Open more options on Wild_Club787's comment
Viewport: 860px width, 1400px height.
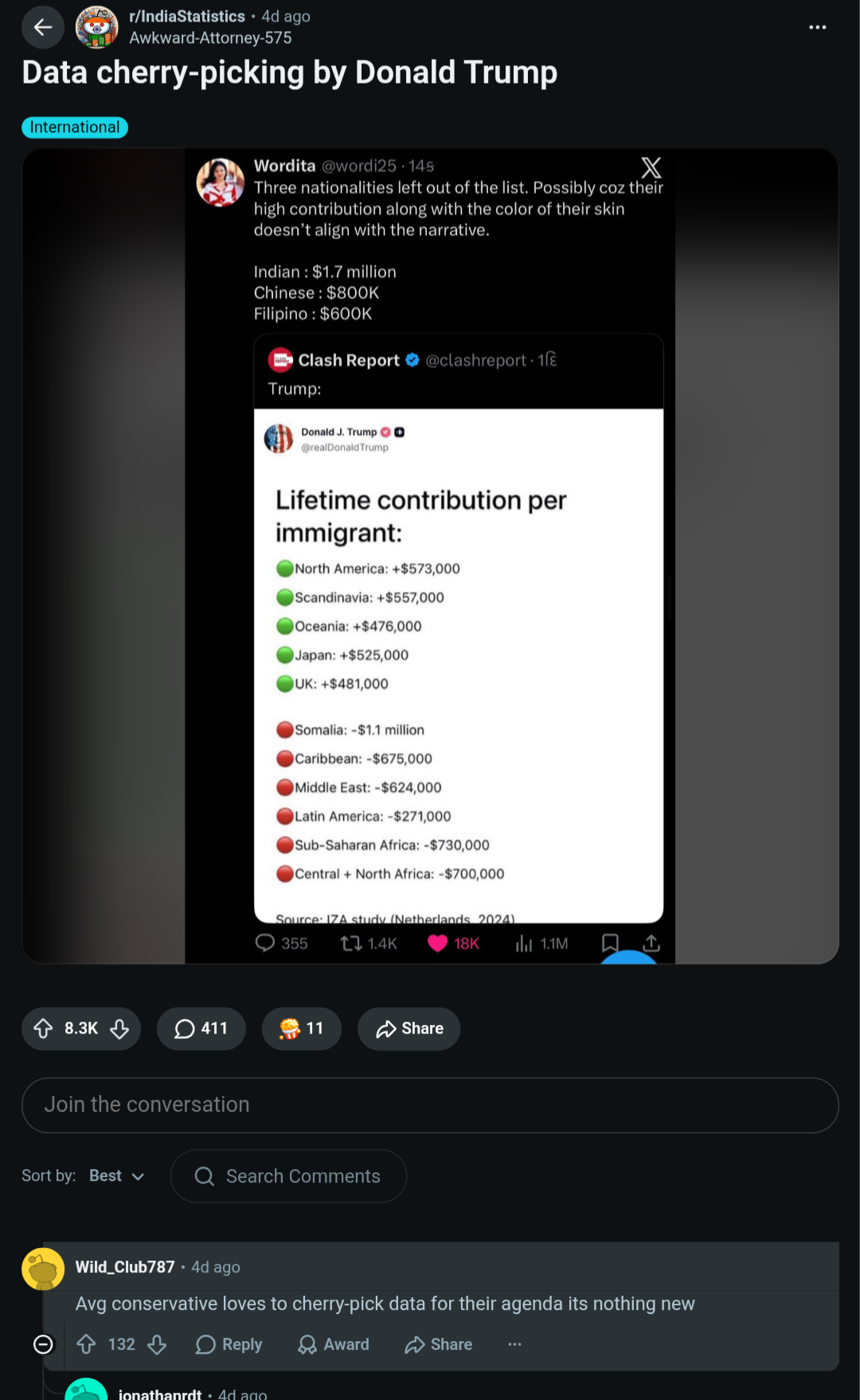point(515,1344)
